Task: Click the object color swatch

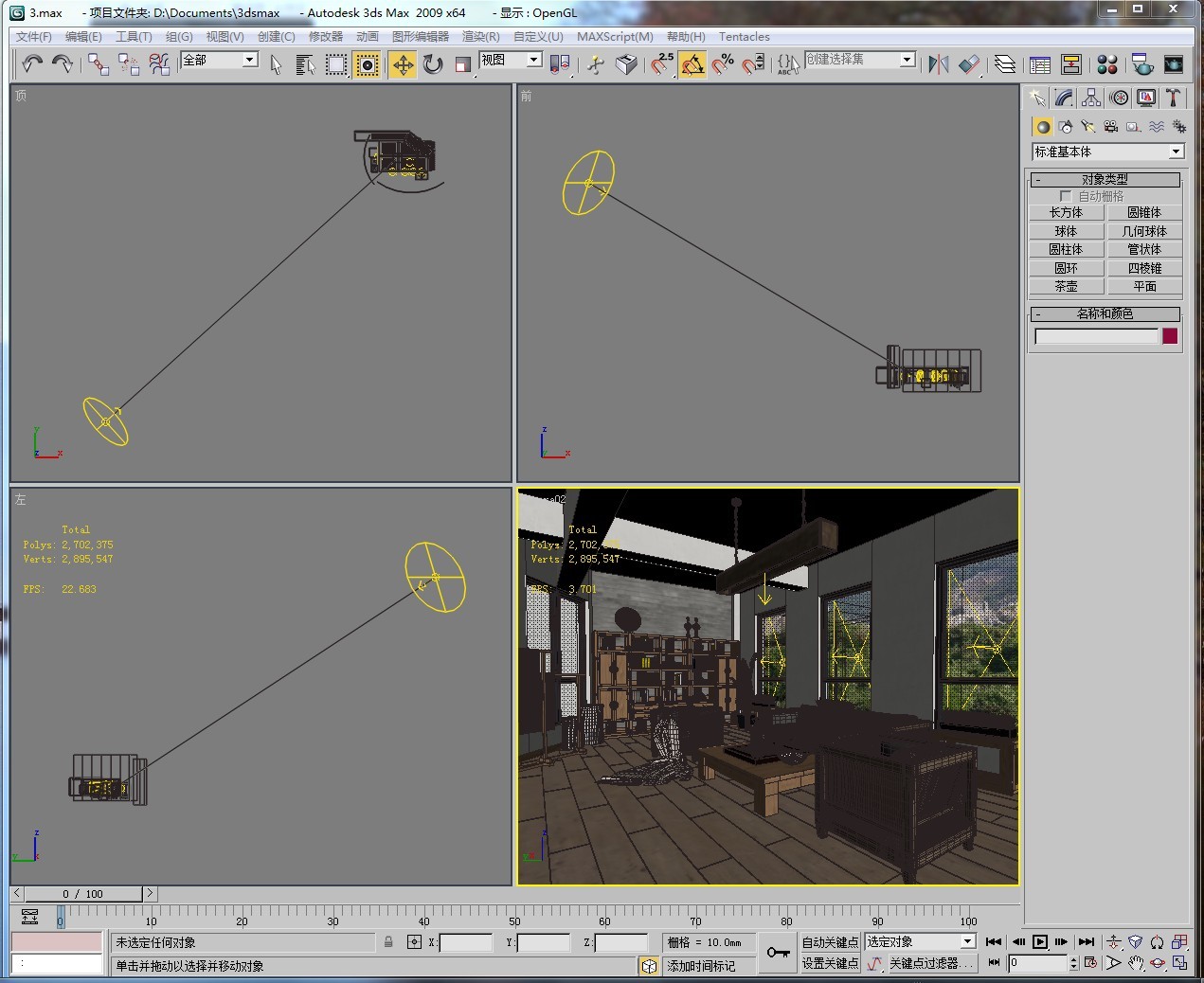Action: tap(1170, 336)
